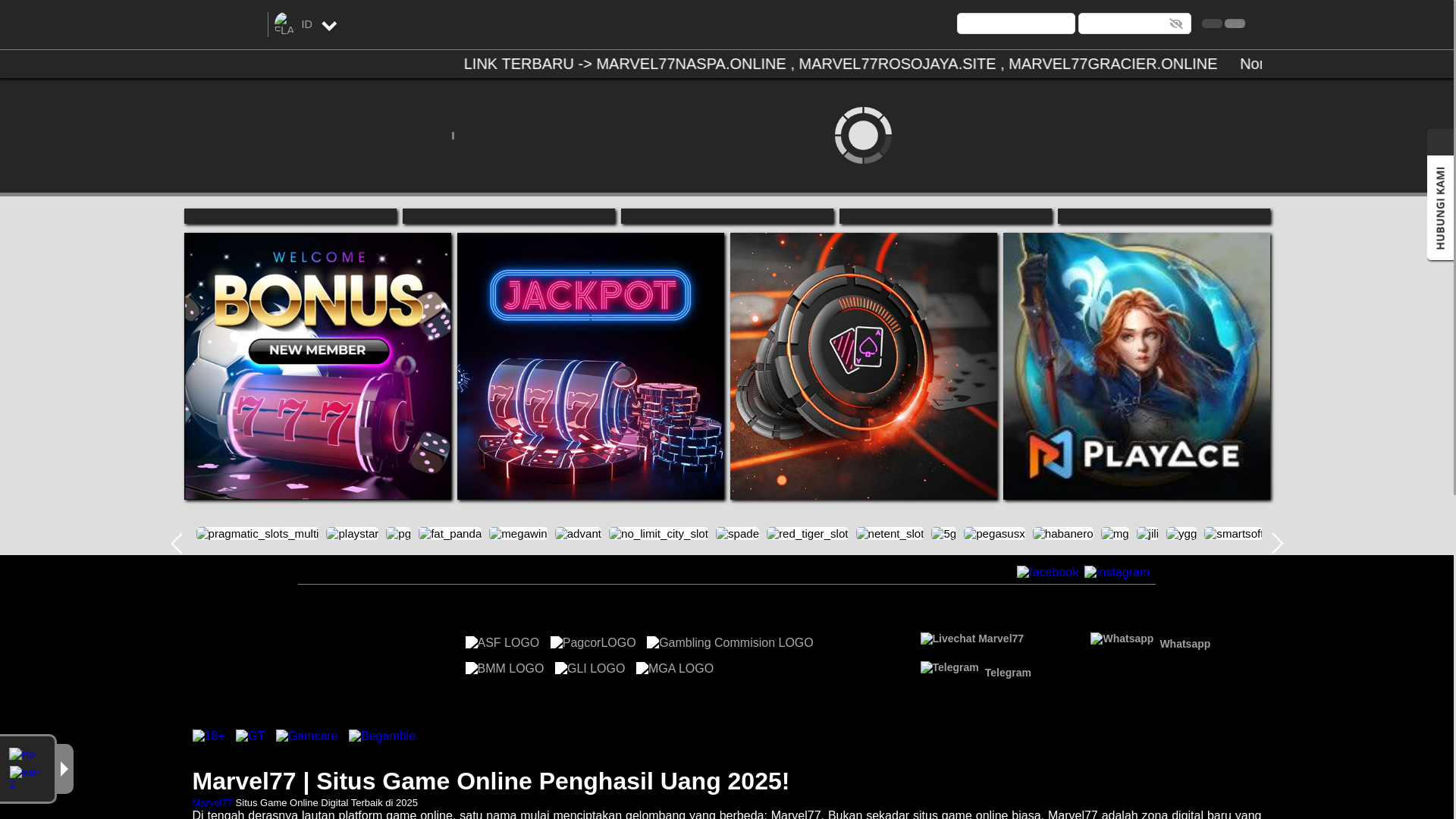Show next providers with right arrow
1456x819 pixels.
[1278, 544]
